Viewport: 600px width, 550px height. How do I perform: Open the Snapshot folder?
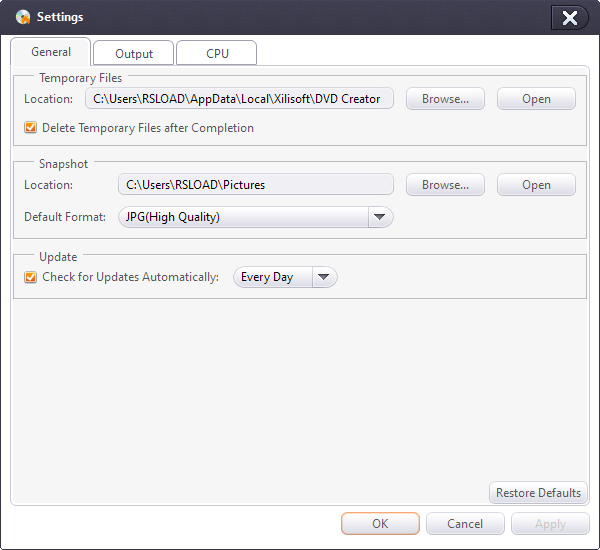536,184
